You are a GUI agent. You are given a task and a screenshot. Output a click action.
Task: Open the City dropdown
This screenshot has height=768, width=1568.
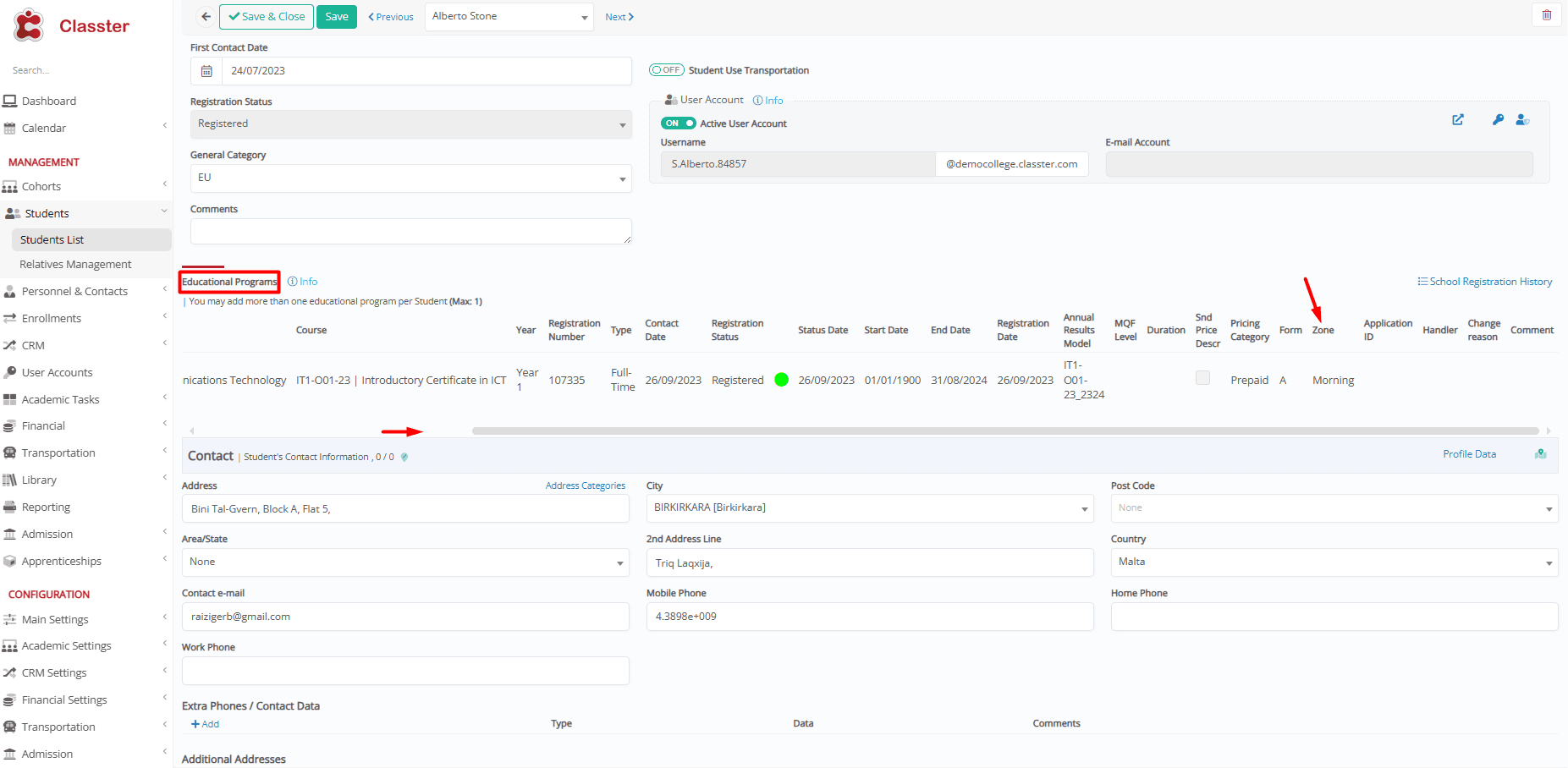(870, 508)
